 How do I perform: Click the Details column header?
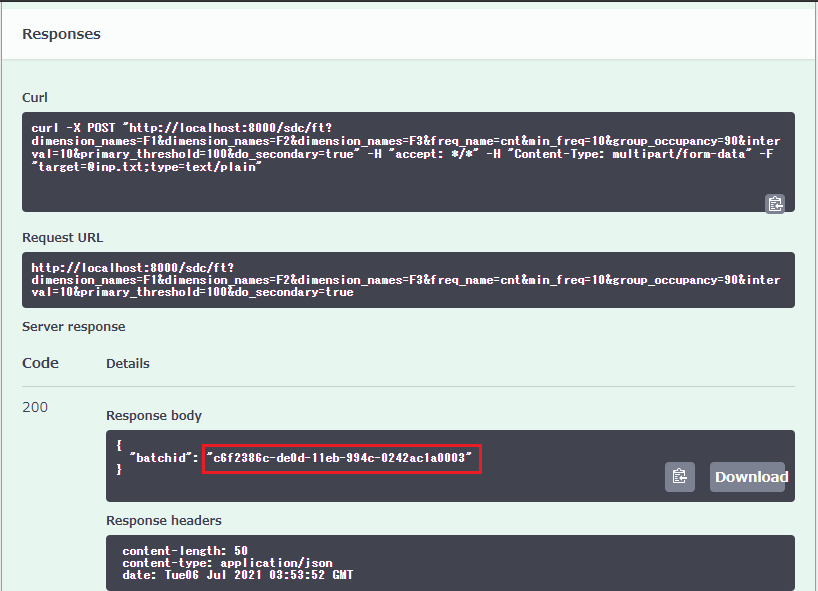[128, 364]
